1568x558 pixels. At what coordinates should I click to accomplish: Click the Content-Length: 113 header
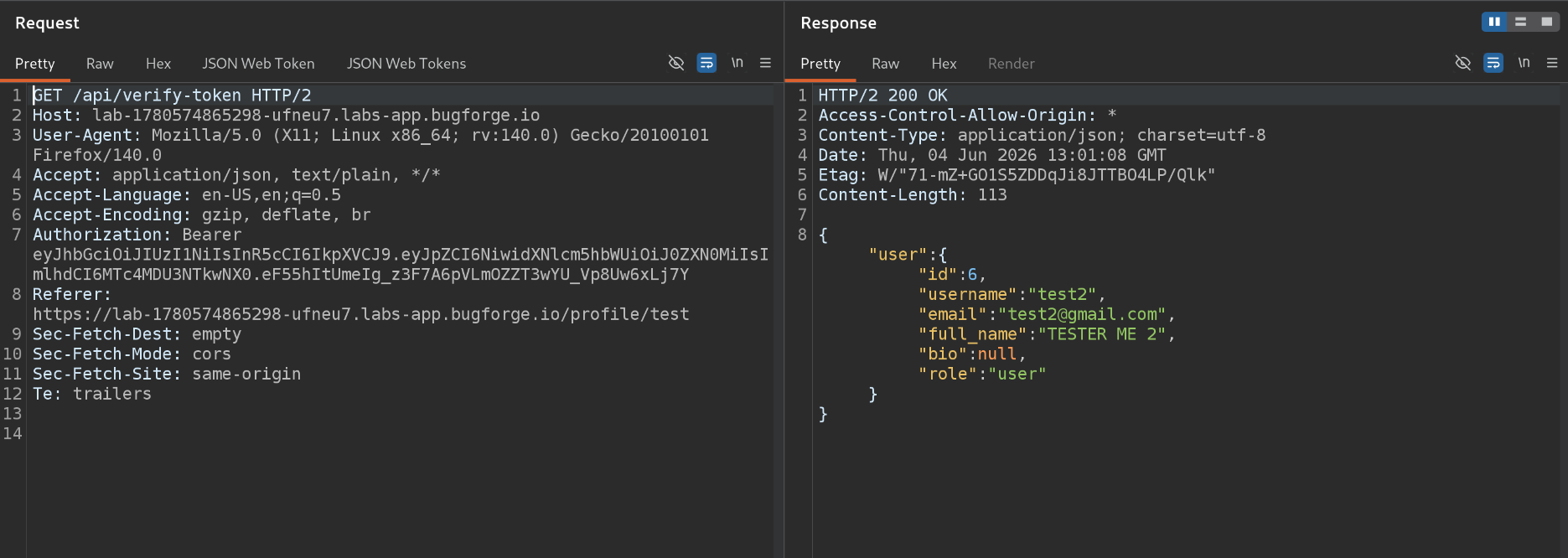click(913, 195)
